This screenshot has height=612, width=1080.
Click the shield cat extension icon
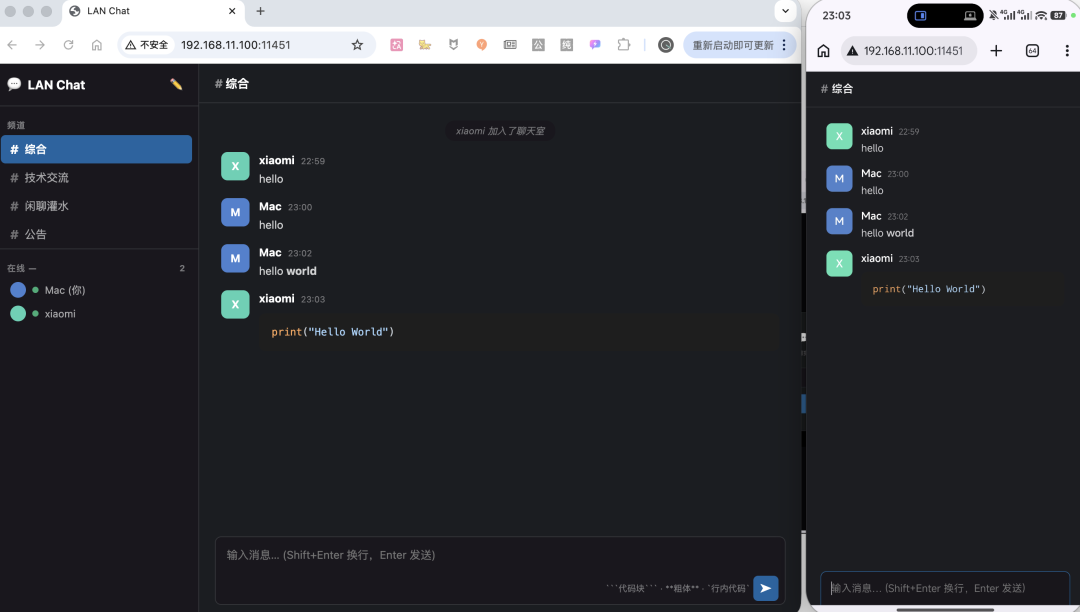[453, 45]
